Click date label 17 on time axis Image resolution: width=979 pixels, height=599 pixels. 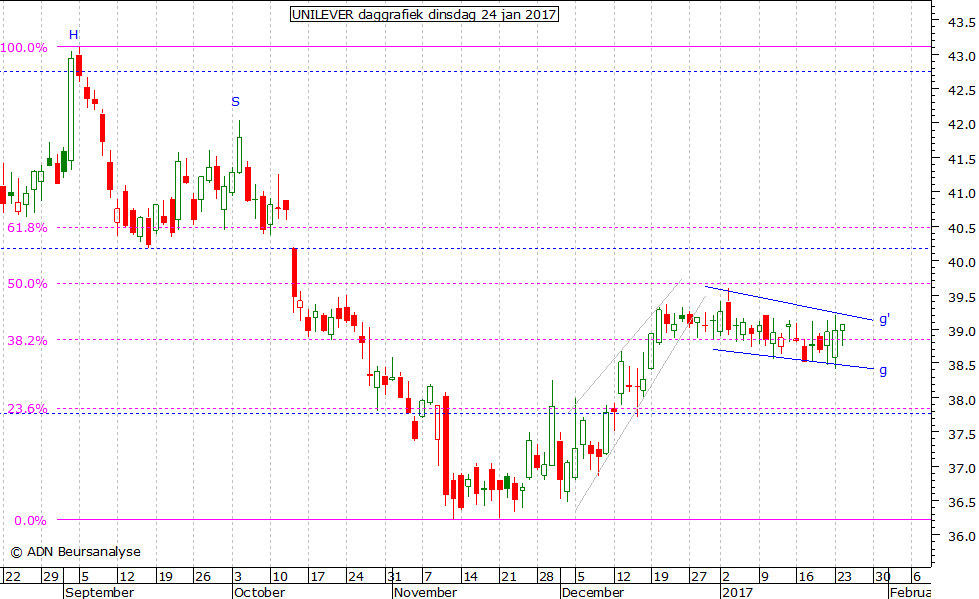(317, 576)
